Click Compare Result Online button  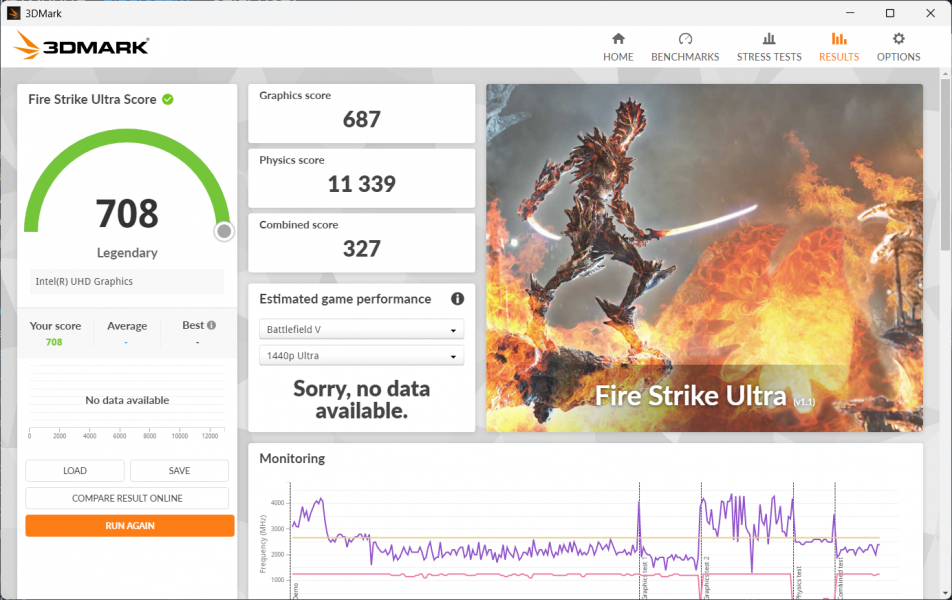(x=127, y=498)
